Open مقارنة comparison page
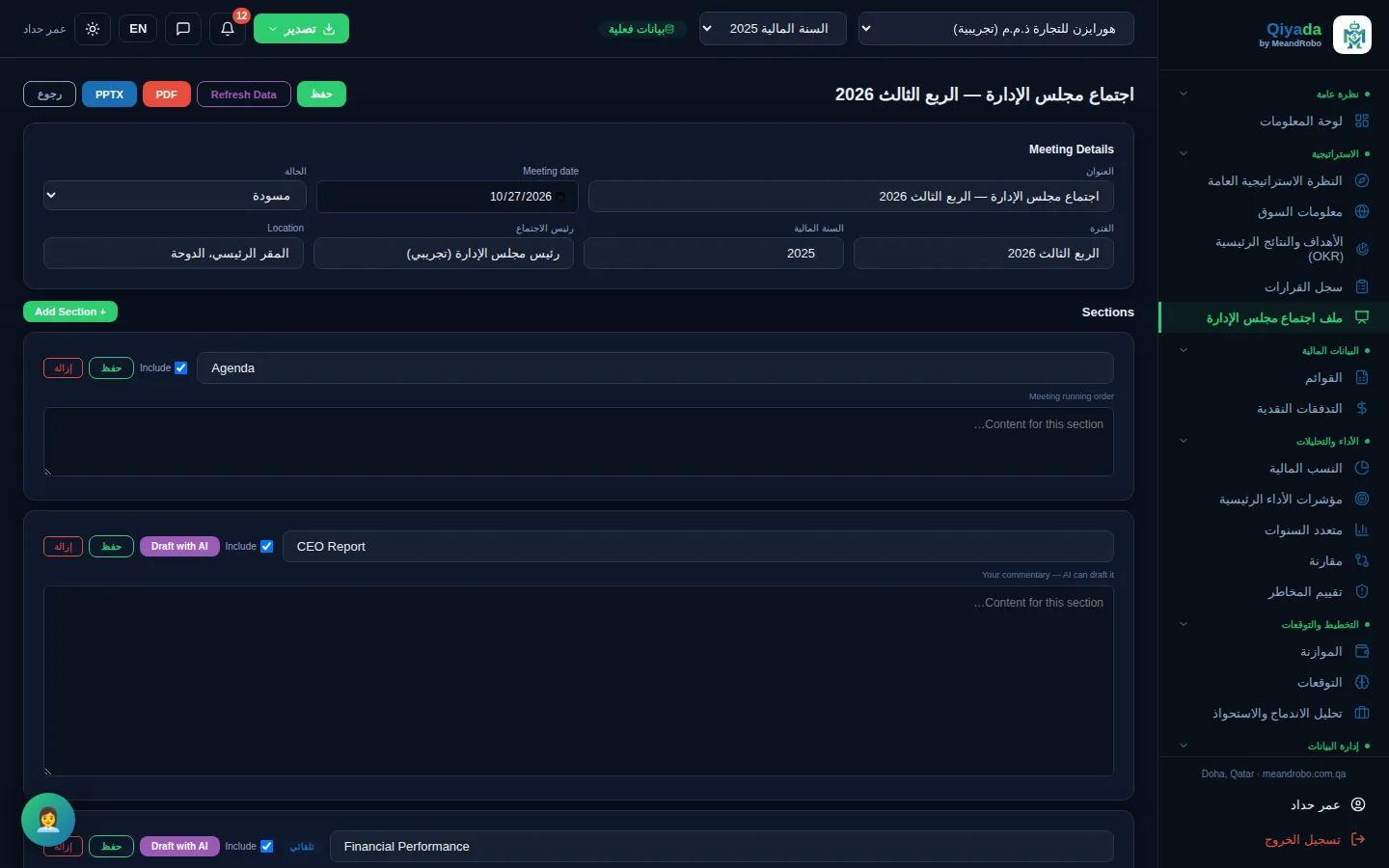The width and height of the screenshot is (1389, 868). click(1273, 560)
